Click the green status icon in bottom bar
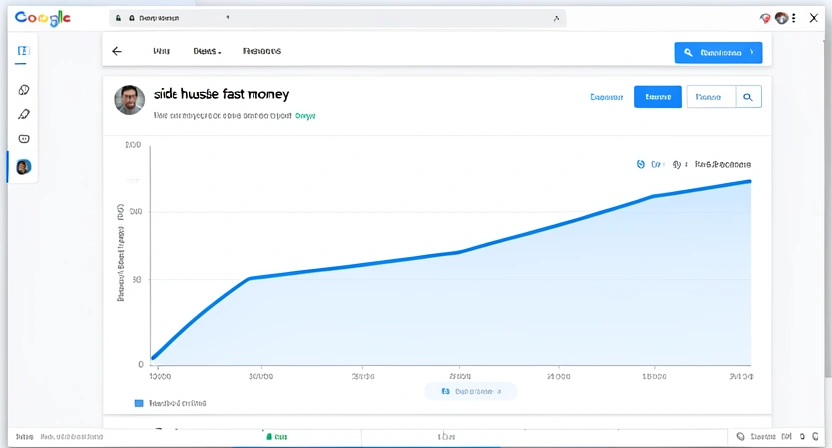This screenshot has width=832, height=448. [x=269, y=436]
